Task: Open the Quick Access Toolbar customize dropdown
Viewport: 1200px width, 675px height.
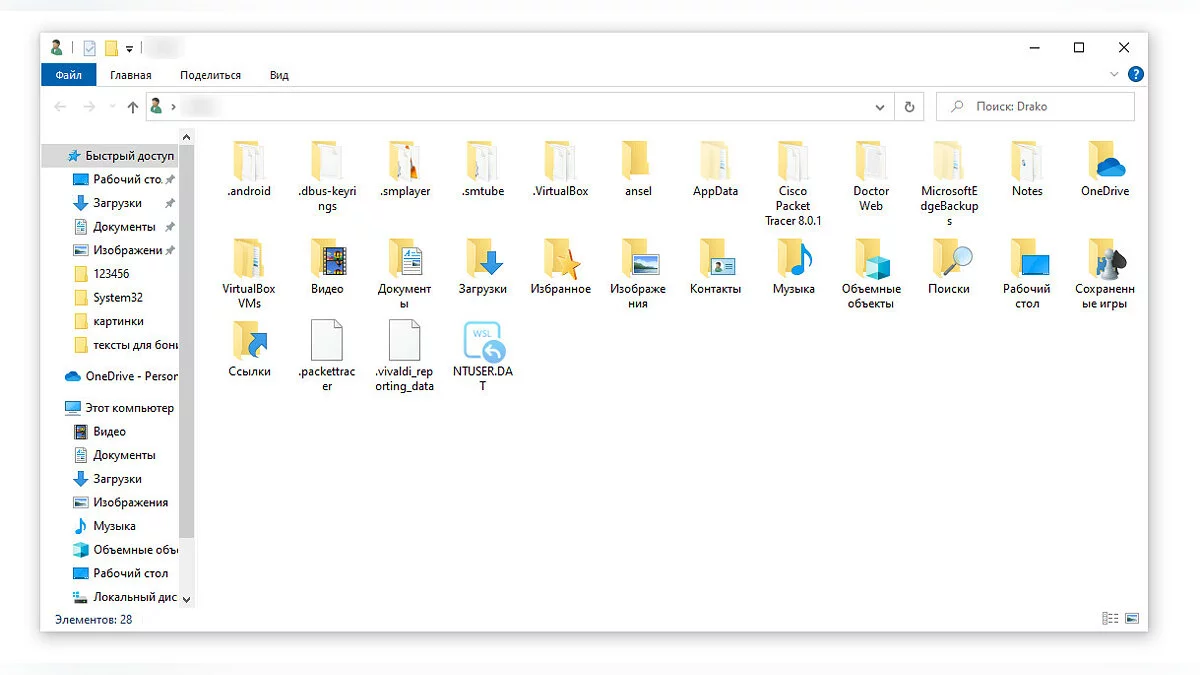Action: pos(129,48)
